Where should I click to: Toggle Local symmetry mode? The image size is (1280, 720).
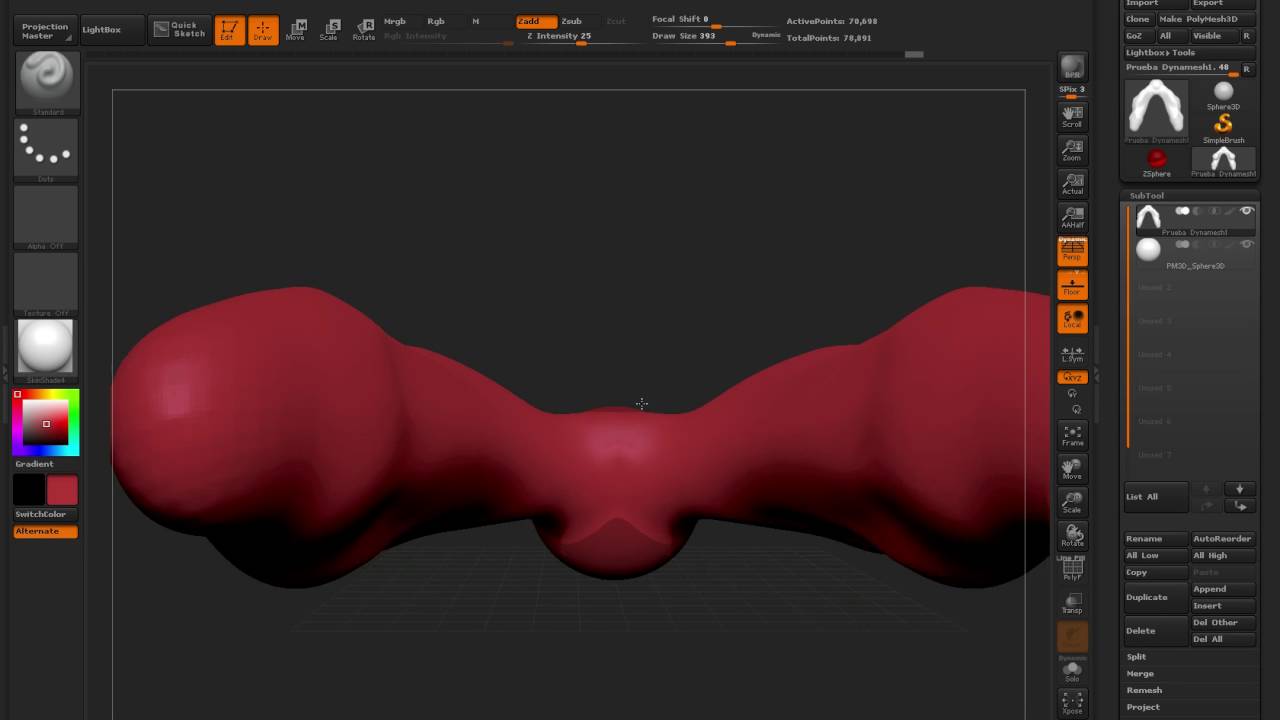click(1072, 319)
